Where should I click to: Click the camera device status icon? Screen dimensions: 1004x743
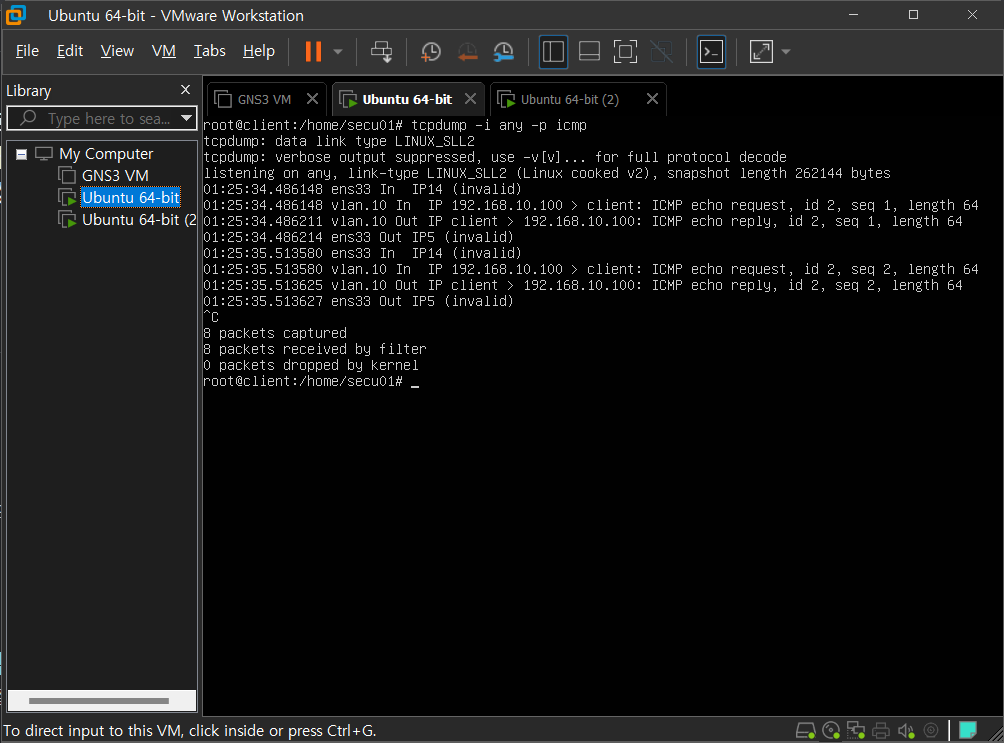click(931, 730)
